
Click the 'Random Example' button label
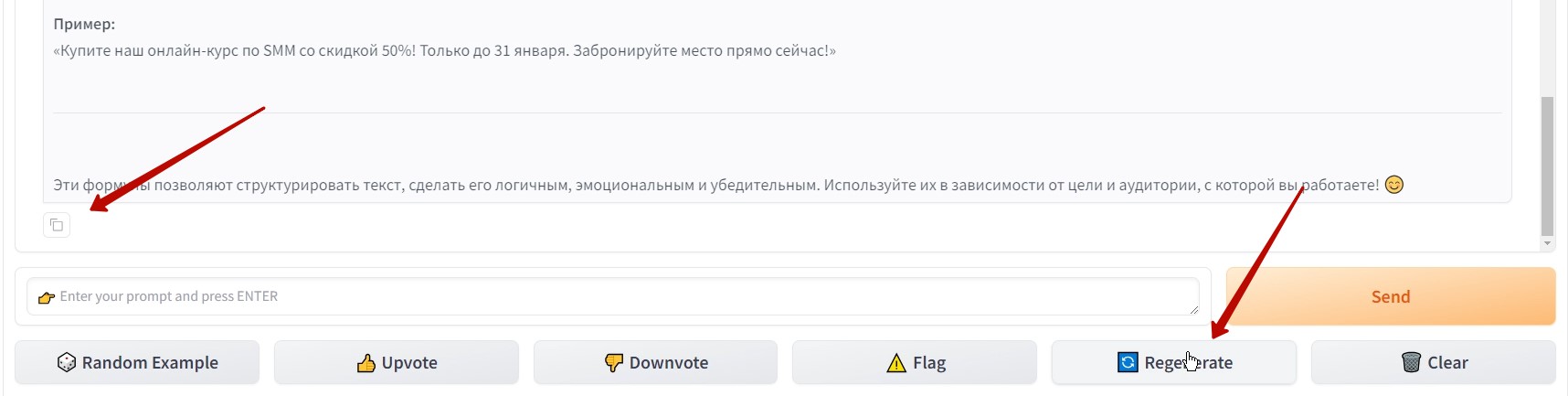coord(150,363)
